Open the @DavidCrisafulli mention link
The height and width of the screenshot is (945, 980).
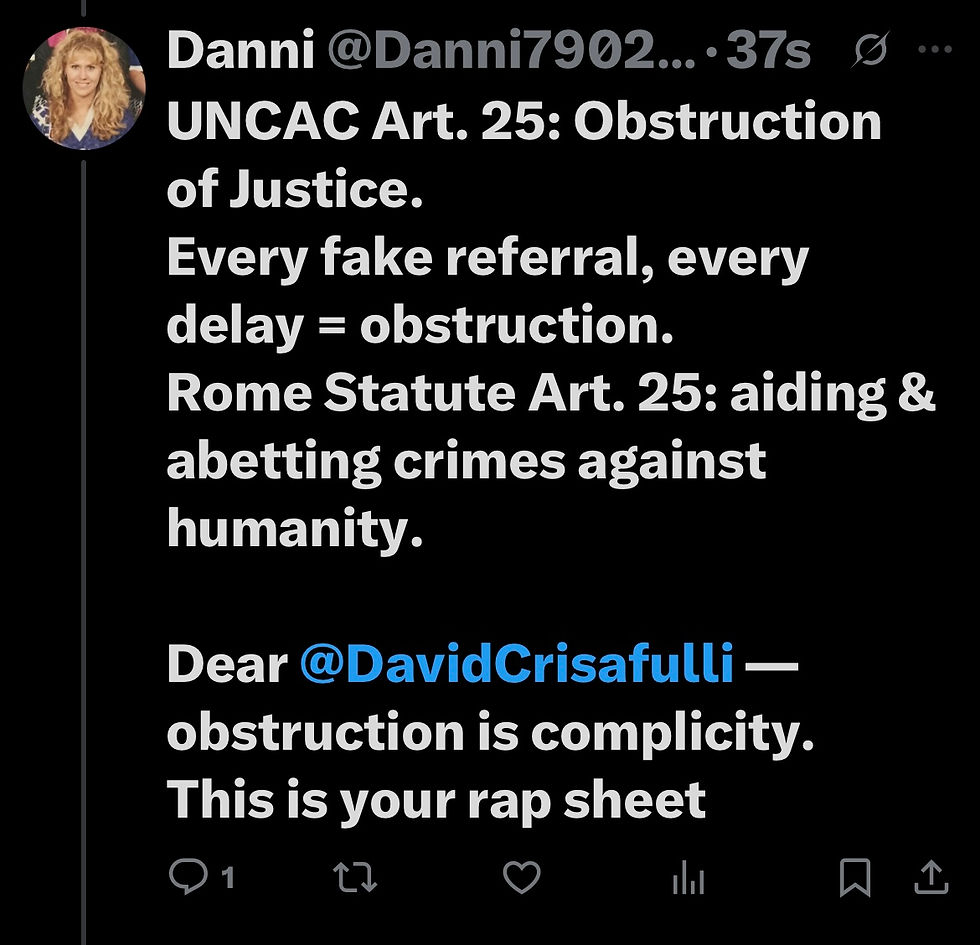[x=517, y=665]
